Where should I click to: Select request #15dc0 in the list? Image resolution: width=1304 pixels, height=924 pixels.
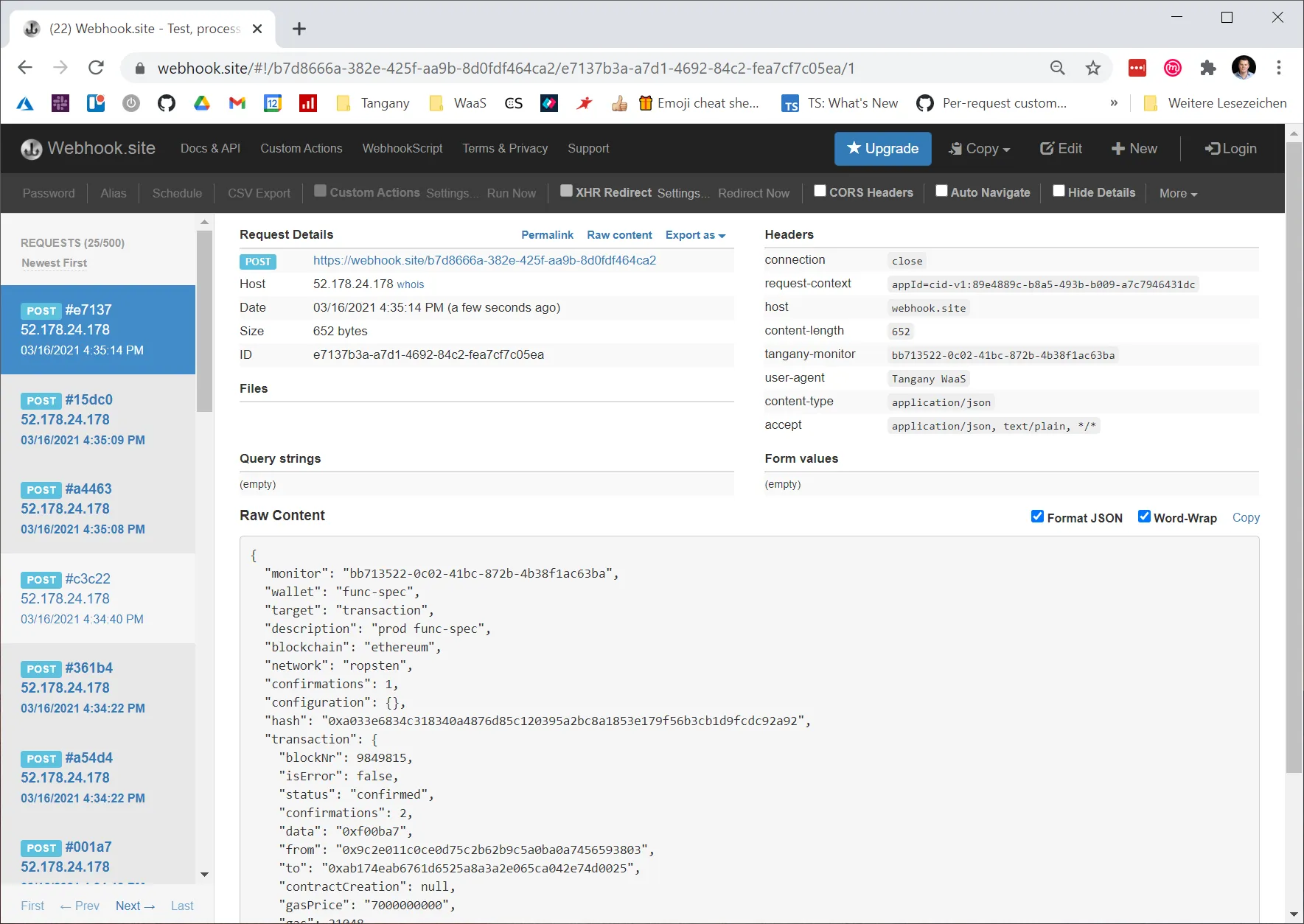point(98,419)
